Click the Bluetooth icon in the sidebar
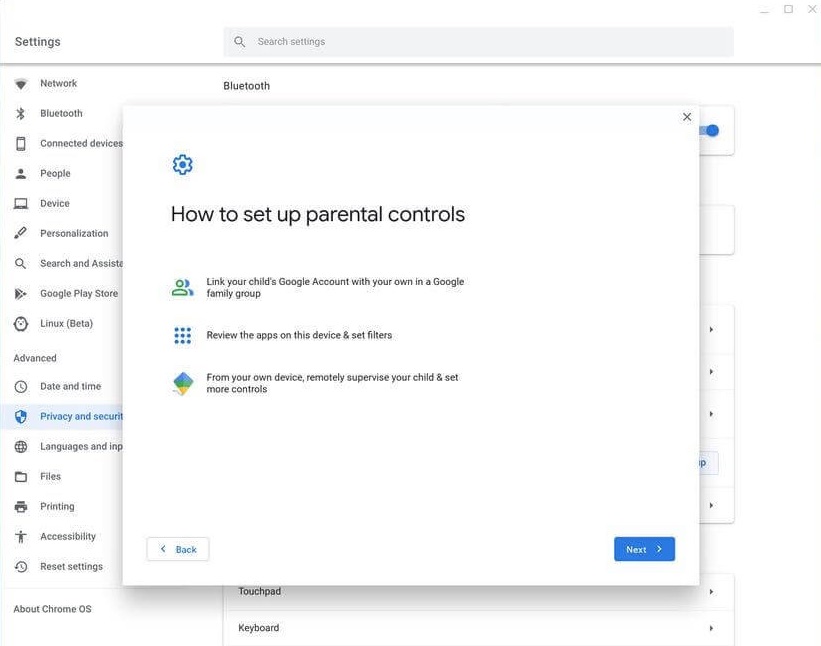 point(20,113)
